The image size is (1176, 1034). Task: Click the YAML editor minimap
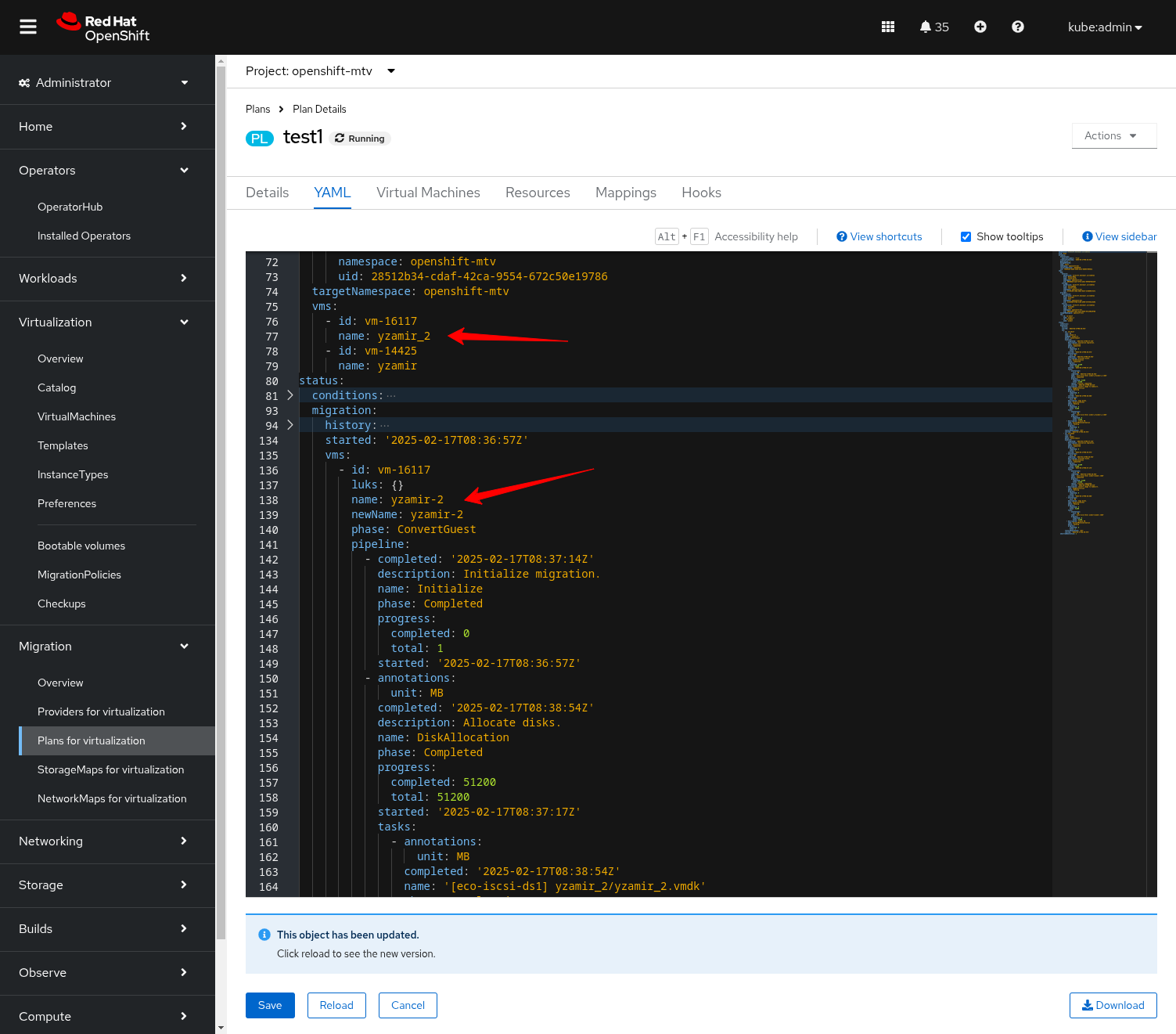click(1099, 574)
